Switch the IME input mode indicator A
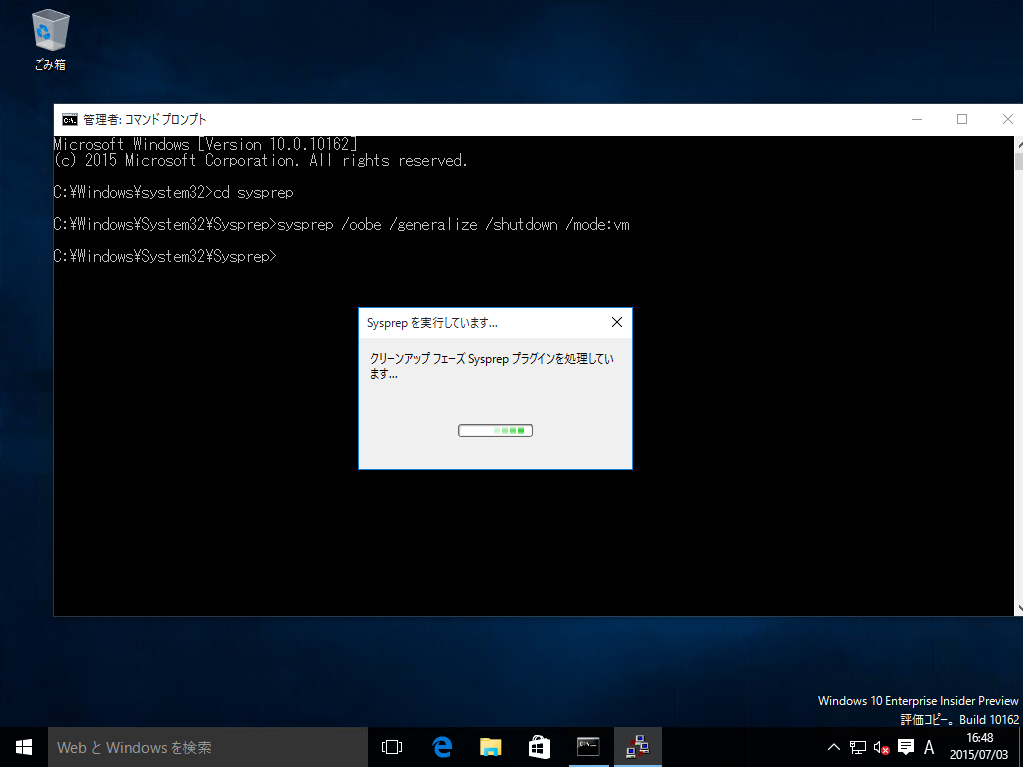1023x767 pixels. 929,747
